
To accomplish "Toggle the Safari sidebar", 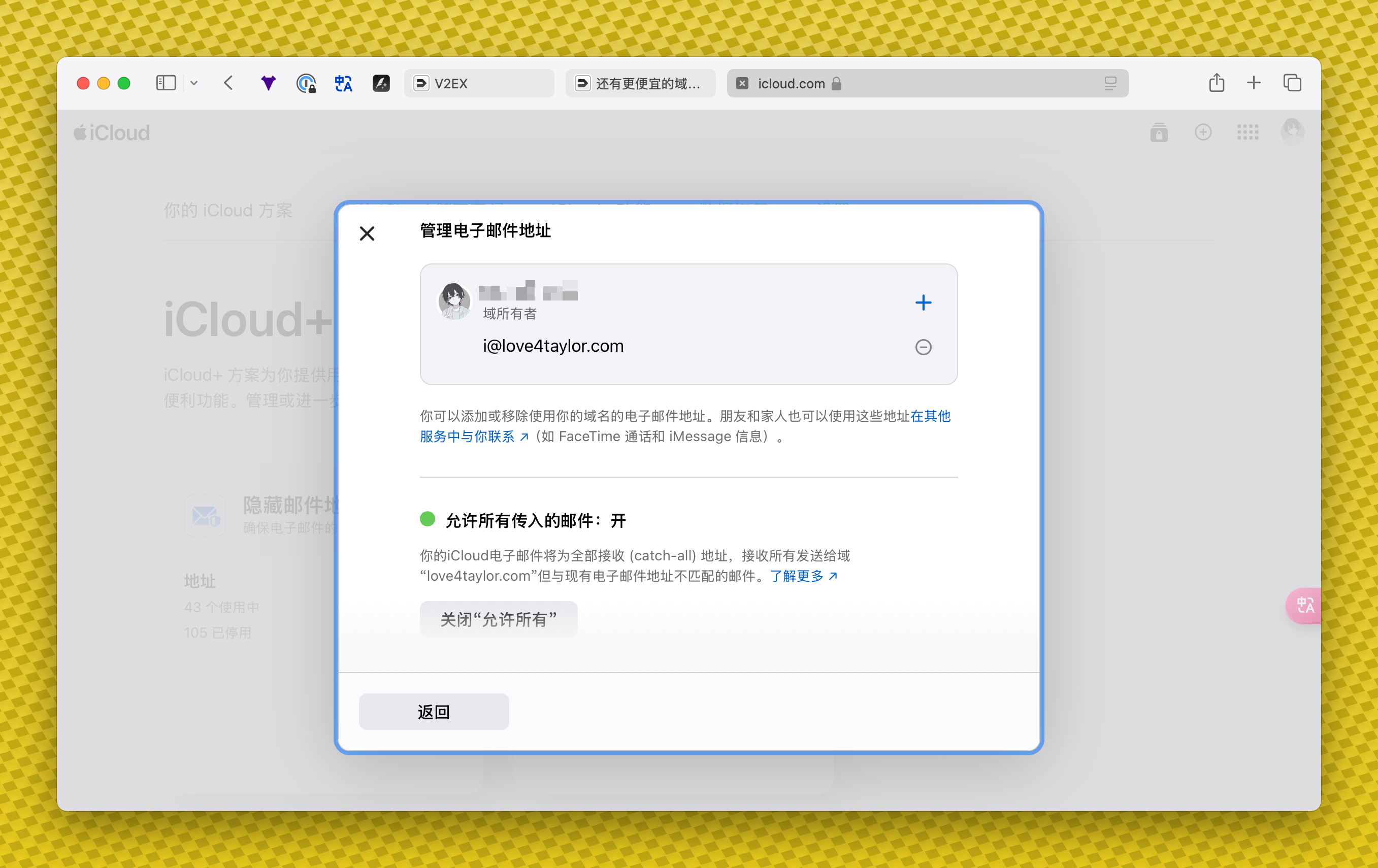I will (x=166, y=84).
